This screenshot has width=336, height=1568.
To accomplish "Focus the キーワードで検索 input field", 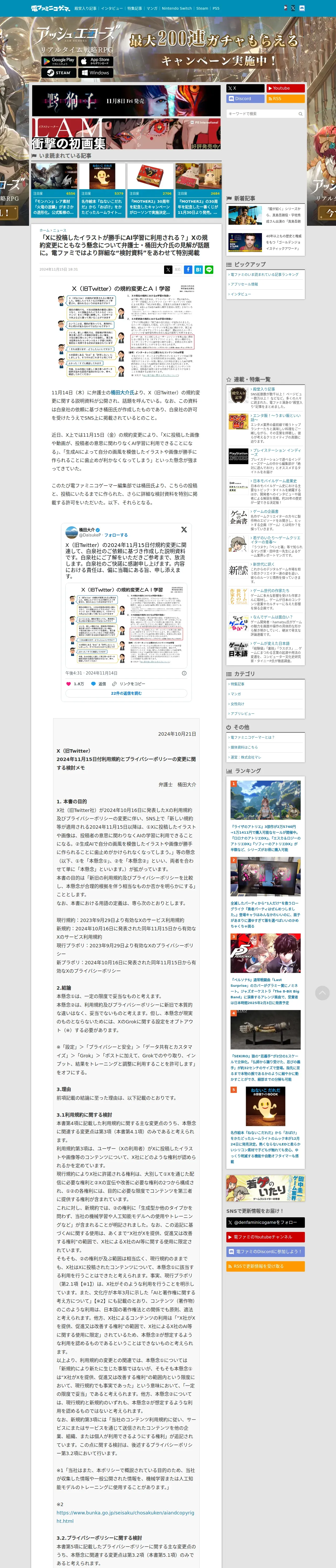I will click(x=262, y=114).
